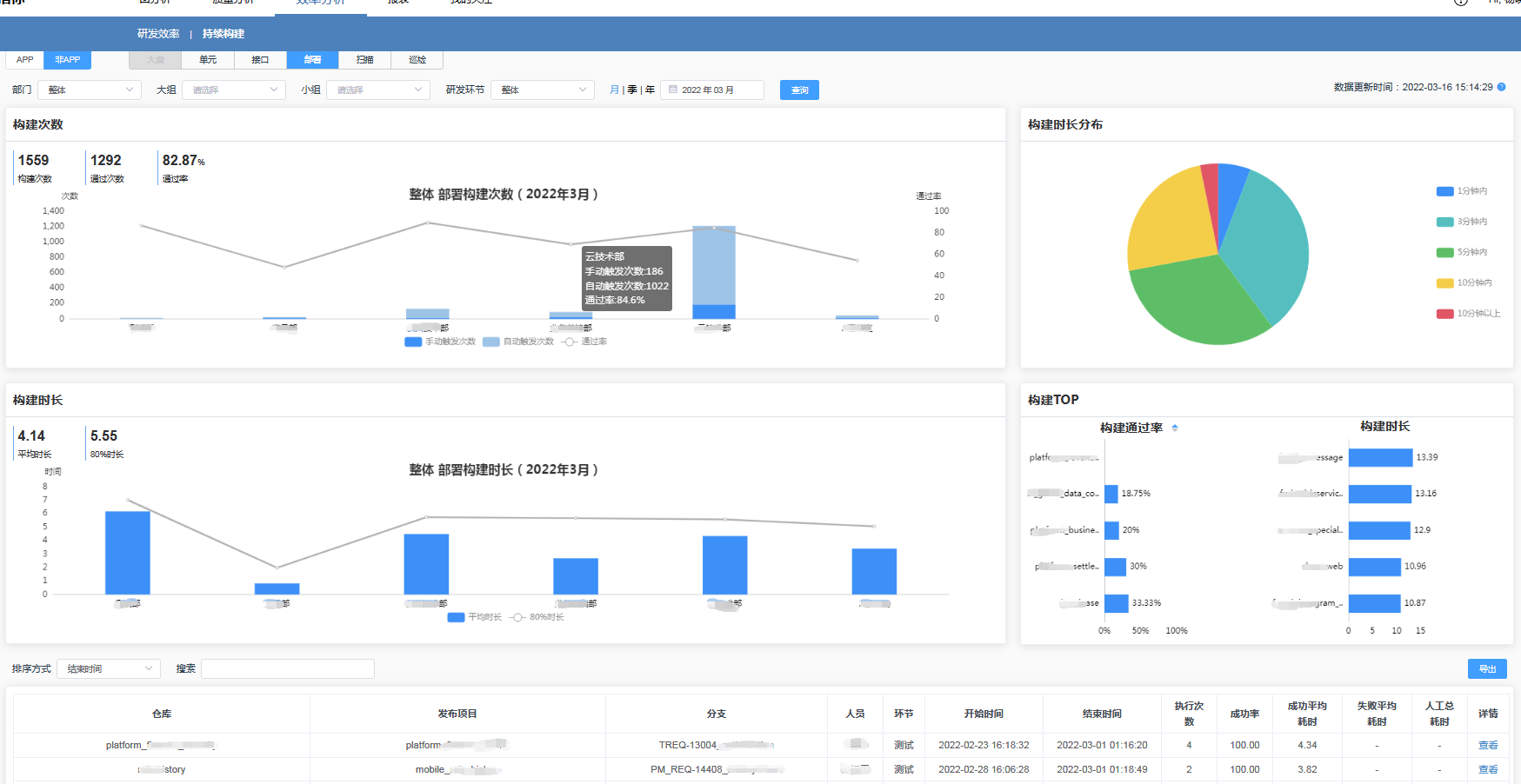The width and height of the screenshot is (1521, 784).
Task: Toggle the 手动触发次数 legend in build count chart
Action: click(x=440, y=342)
